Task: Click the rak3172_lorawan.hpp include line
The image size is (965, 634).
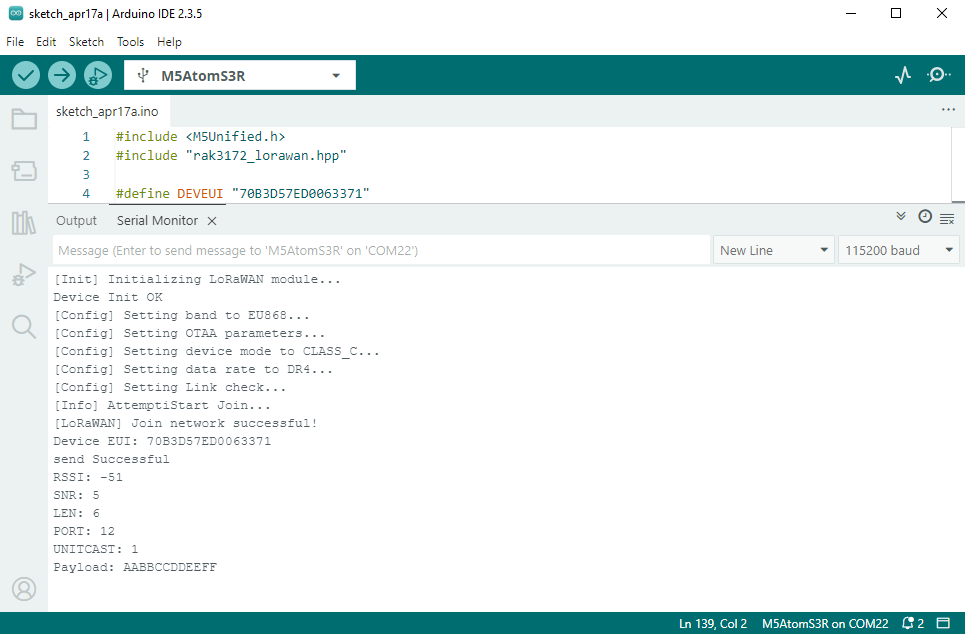Action: coord(231,156)
